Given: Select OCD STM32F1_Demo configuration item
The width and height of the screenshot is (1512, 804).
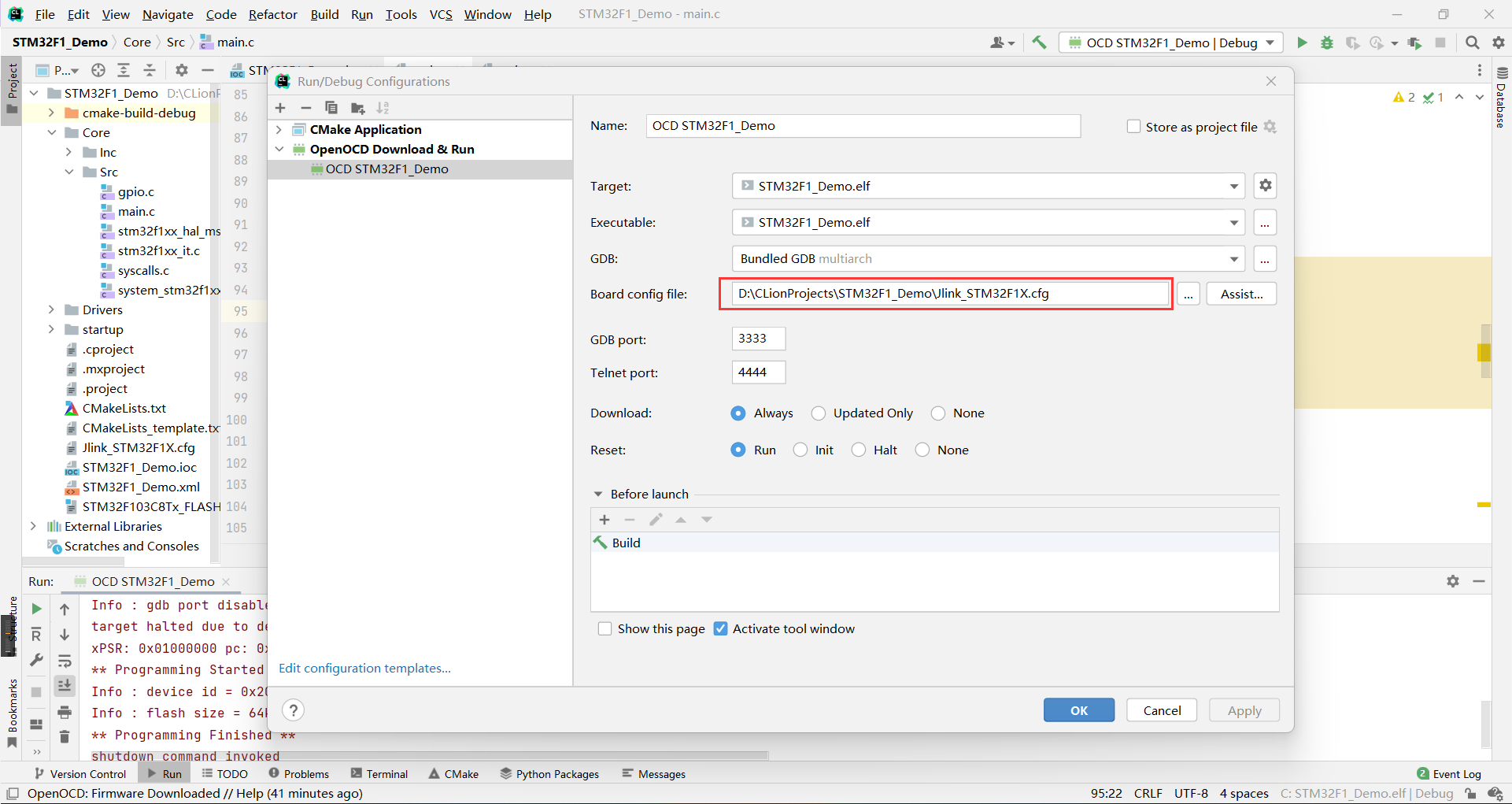Looking at the screenshot, I should 420,169.
